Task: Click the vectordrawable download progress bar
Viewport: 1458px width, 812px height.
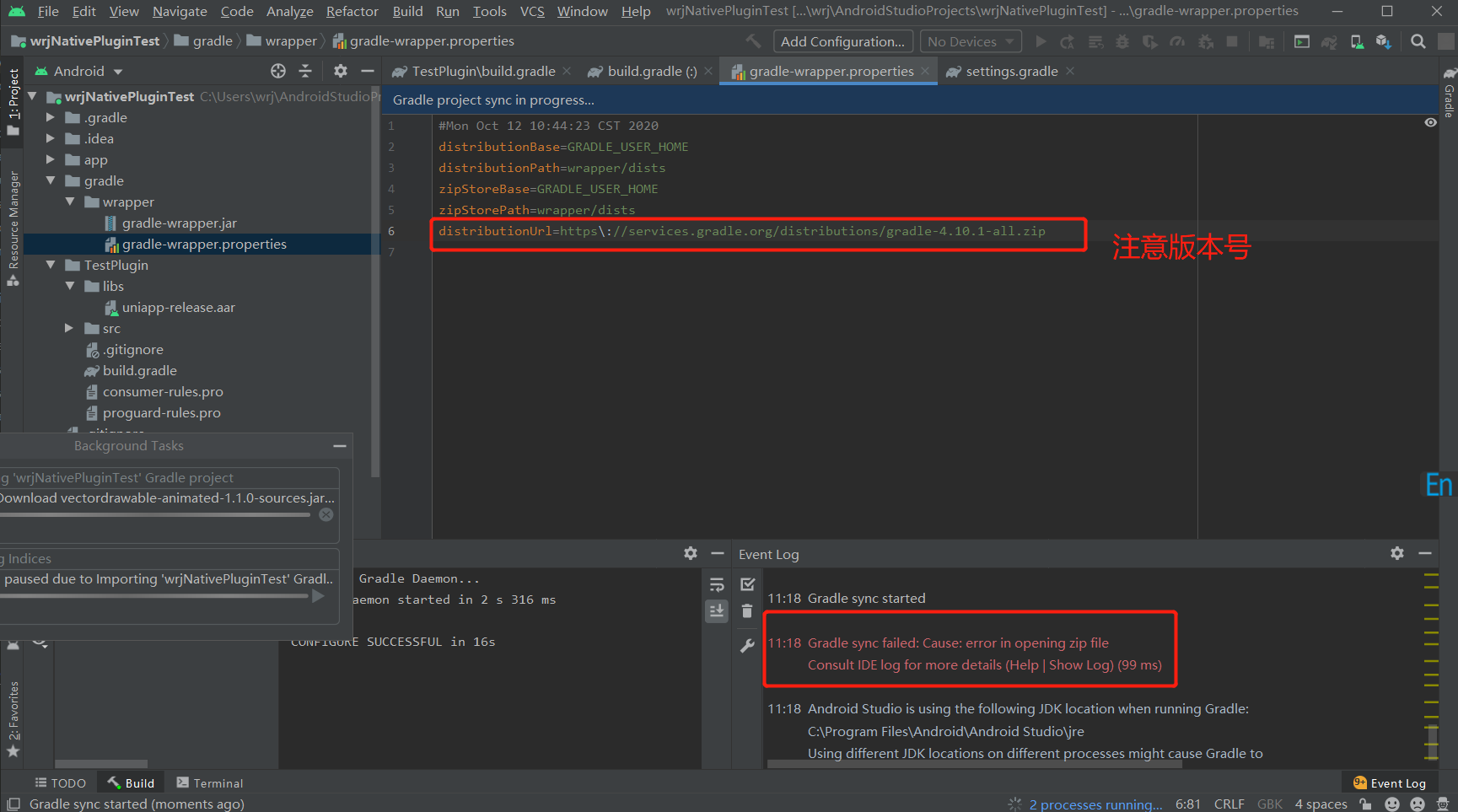Action: (155, 514)
